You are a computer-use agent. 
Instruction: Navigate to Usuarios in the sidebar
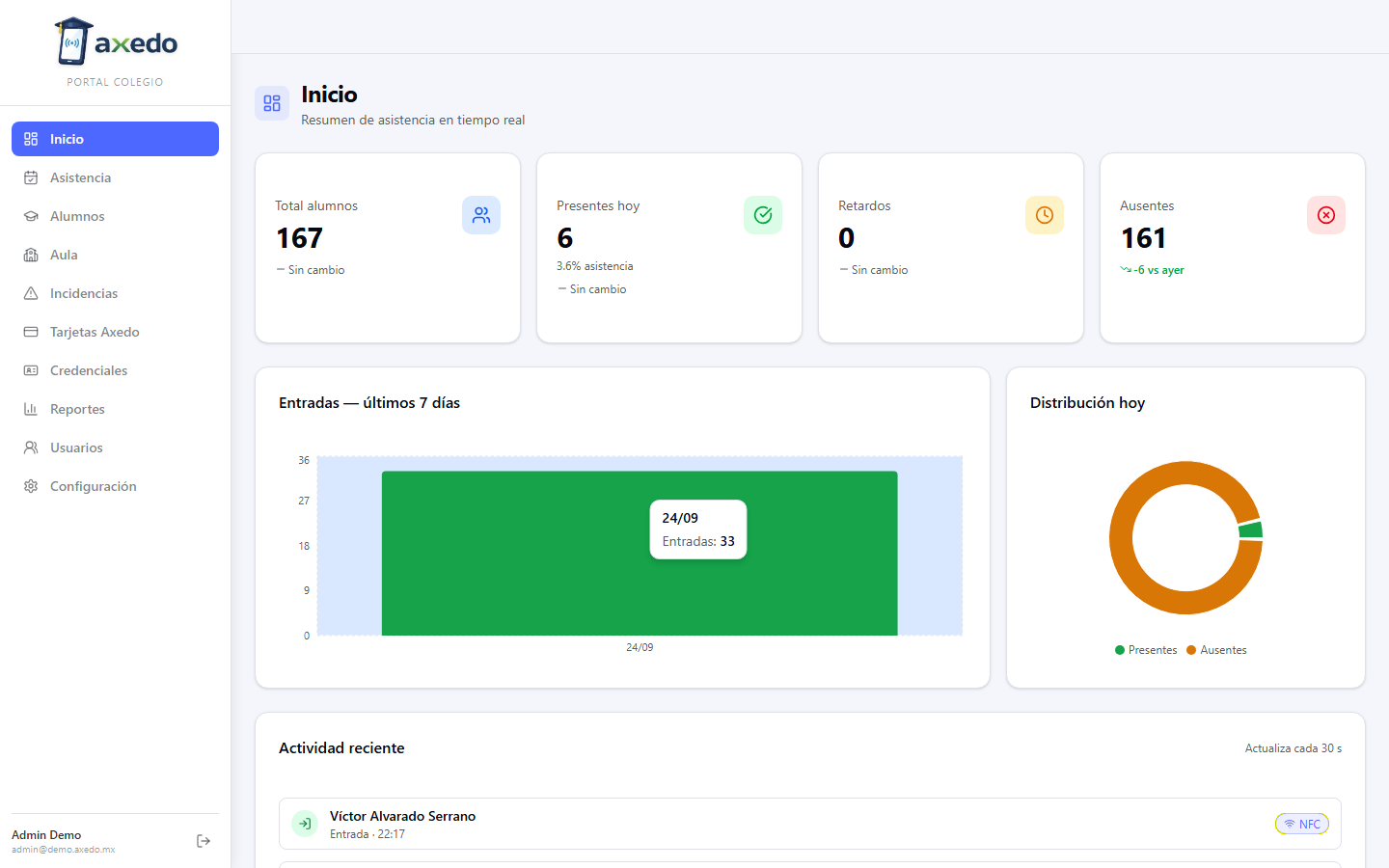point(115,448)
